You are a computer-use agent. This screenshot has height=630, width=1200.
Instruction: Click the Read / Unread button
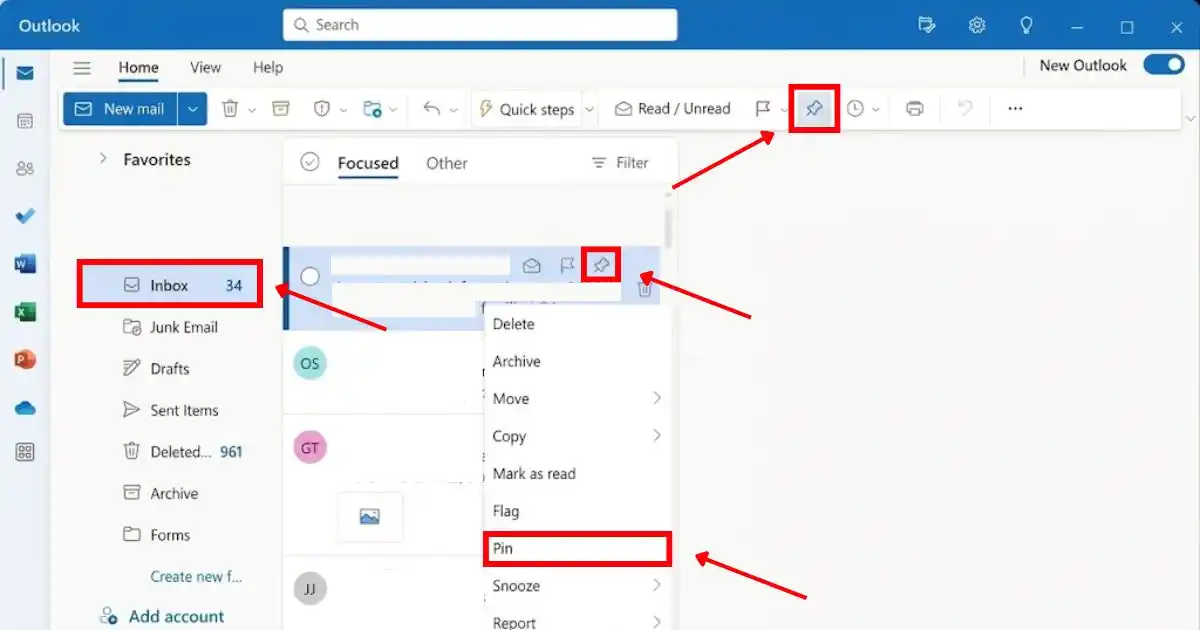pos(672,109)
